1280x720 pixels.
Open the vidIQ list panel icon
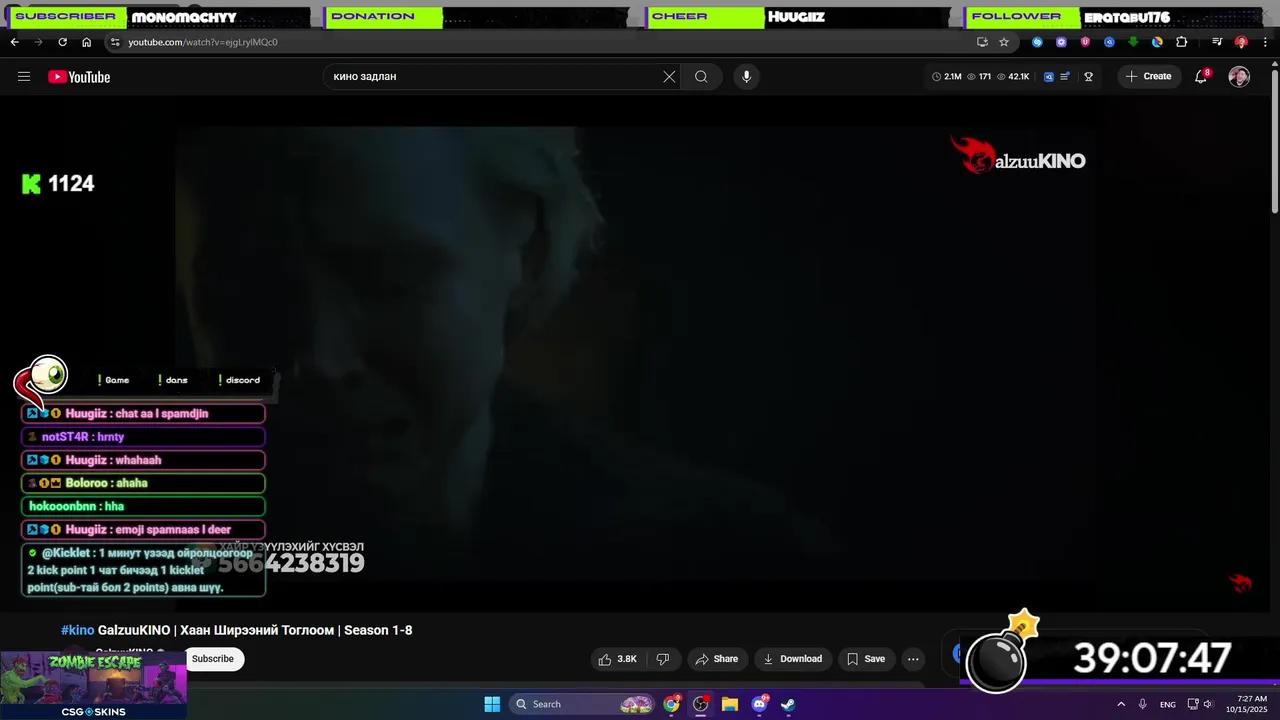click(1065, 76)
